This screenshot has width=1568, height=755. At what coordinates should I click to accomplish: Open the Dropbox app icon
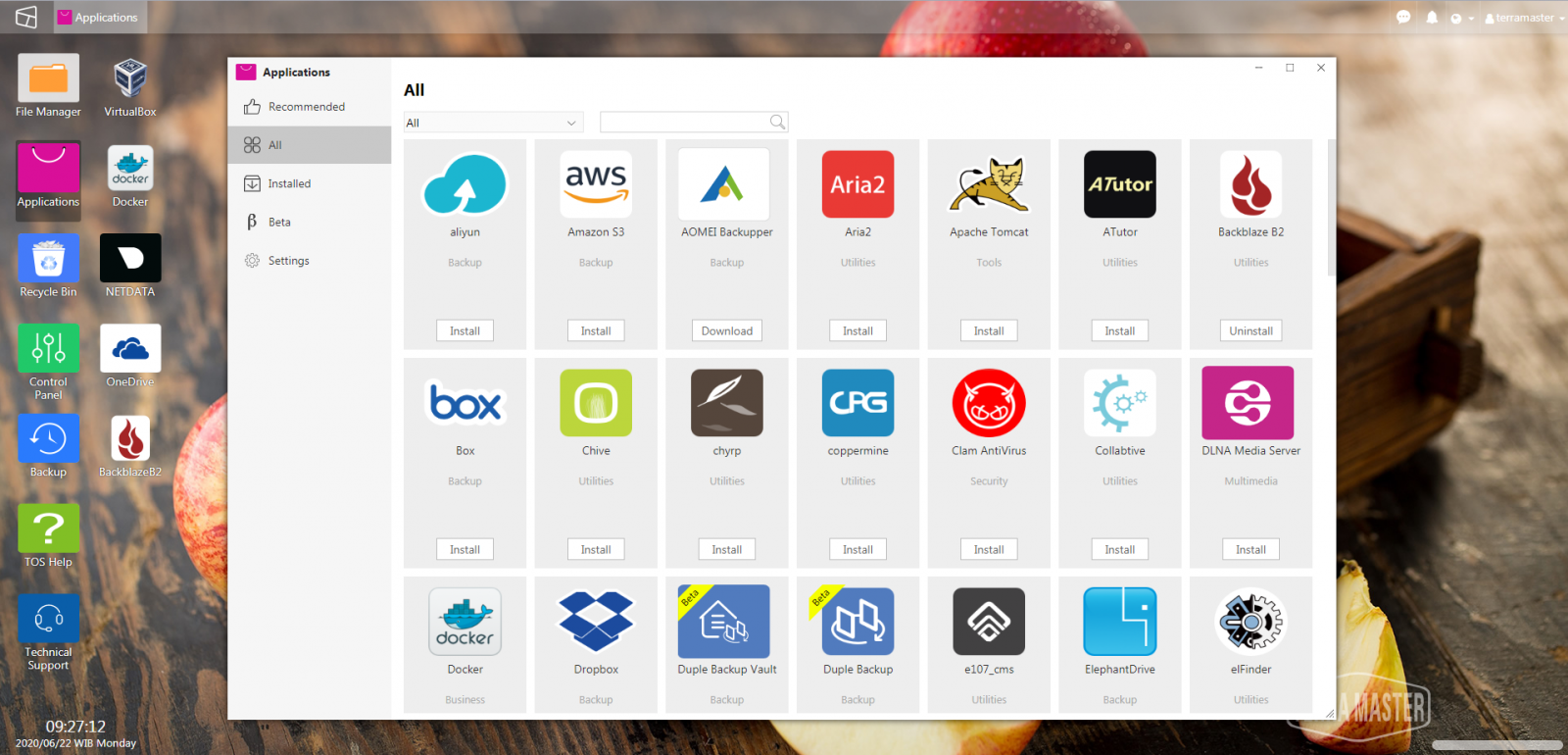[596, 622]
